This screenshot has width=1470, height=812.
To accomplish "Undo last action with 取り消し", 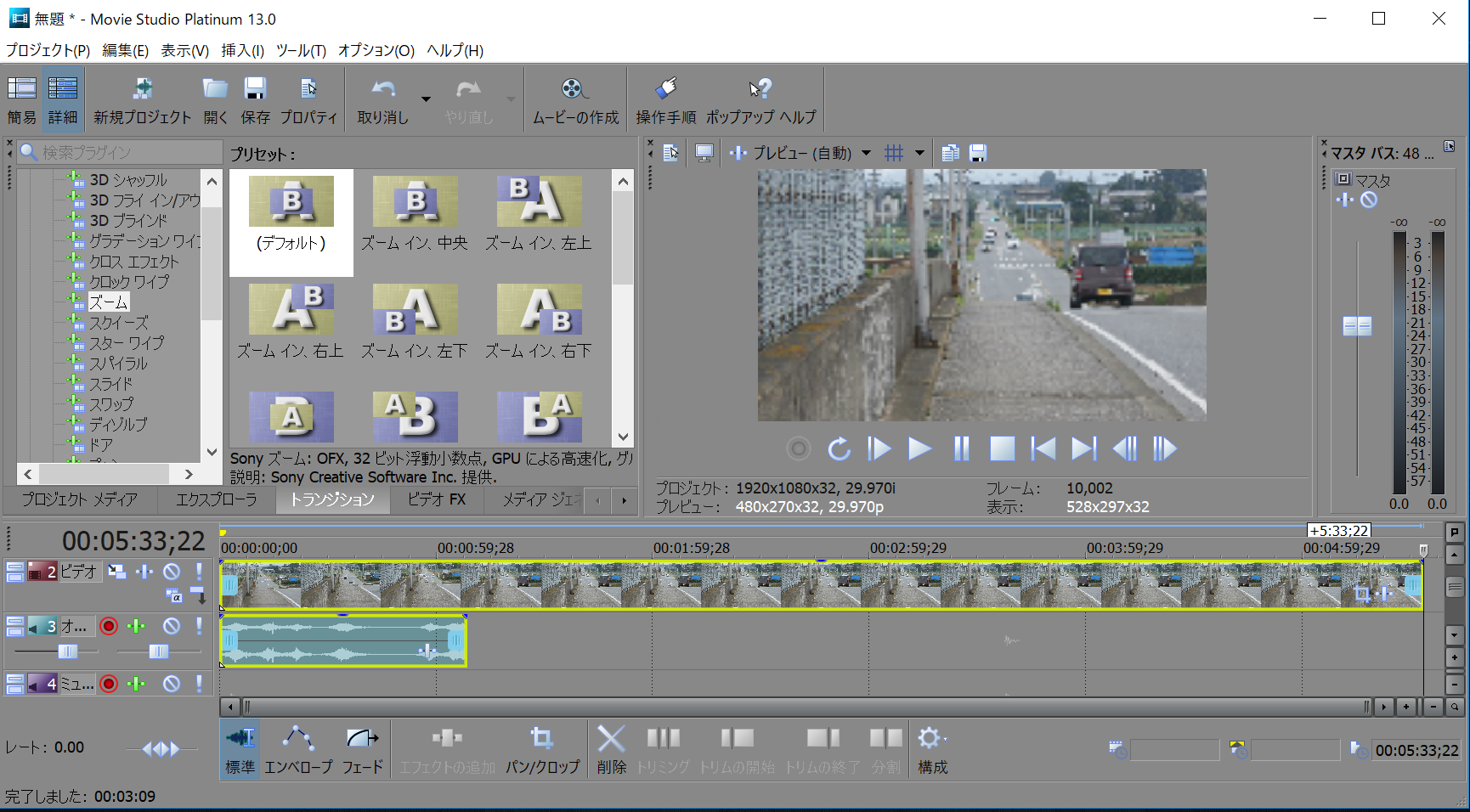I will (x=383, y=99).
